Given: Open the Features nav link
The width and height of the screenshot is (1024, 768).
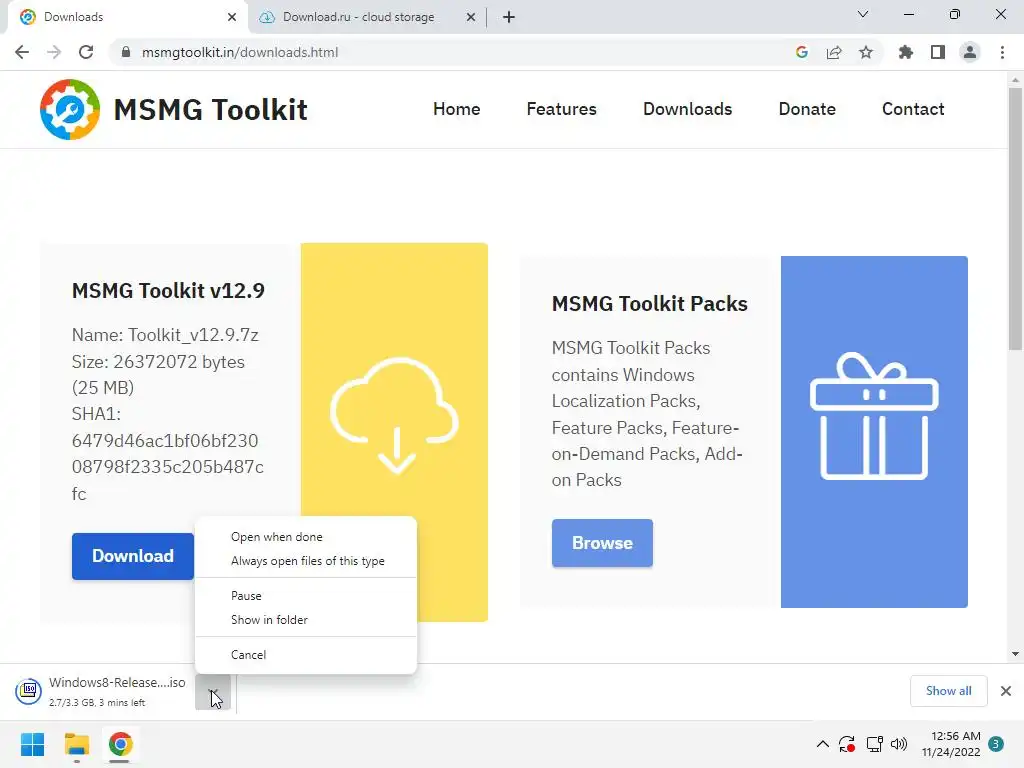Looking at the screenshot, I should tap(562, 109).
